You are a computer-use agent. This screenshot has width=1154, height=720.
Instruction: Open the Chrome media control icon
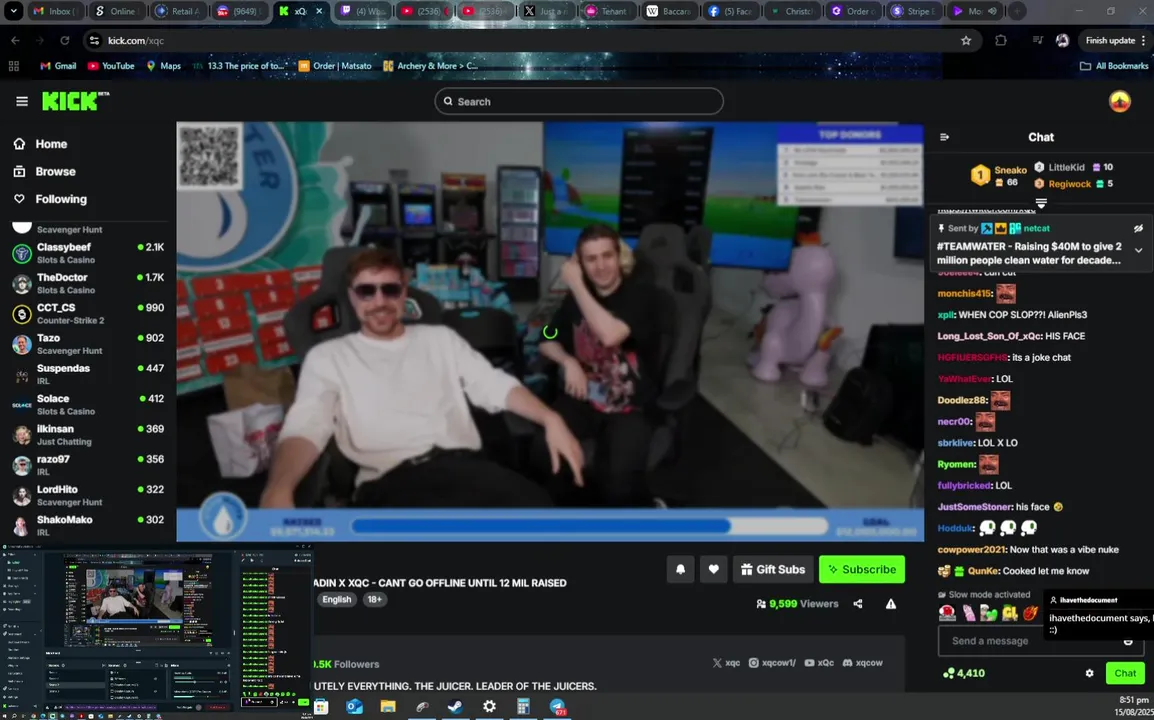click(x=1038, y=40)
